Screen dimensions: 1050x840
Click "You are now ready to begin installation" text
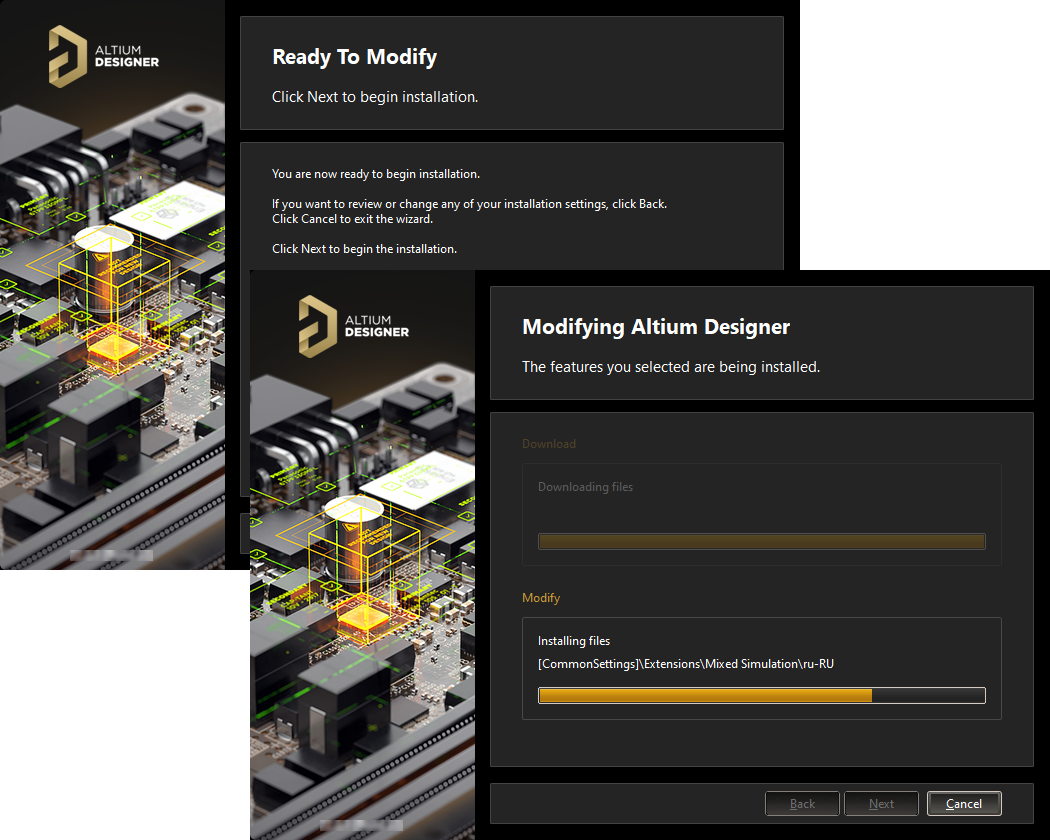pos(375,174)
